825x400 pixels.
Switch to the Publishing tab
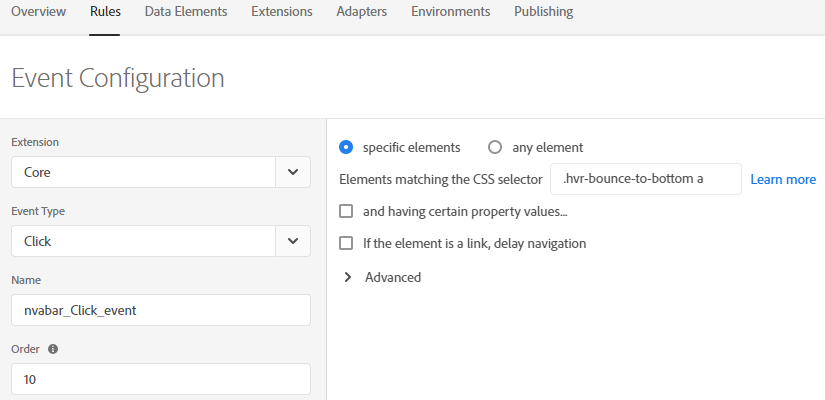click(x=543, y=12)
